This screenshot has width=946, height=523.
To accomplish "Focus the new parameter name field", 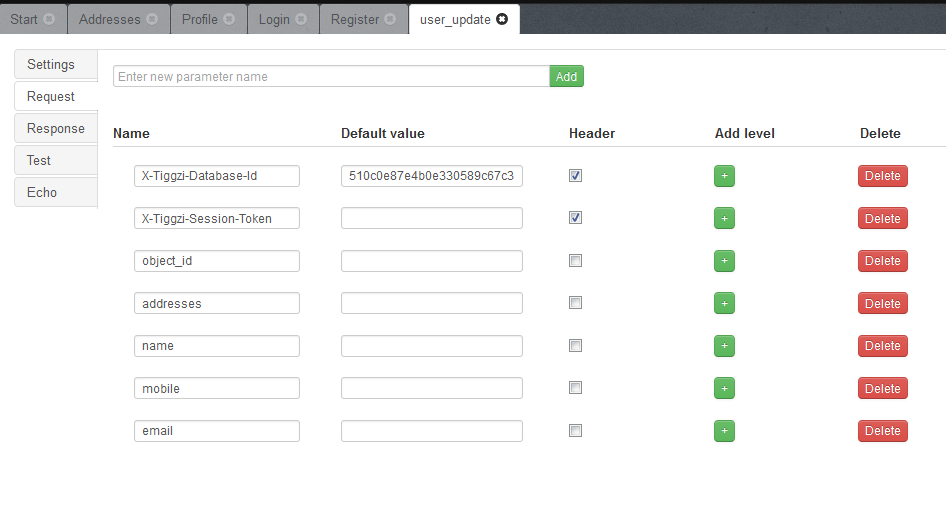I will pos(330,76).
